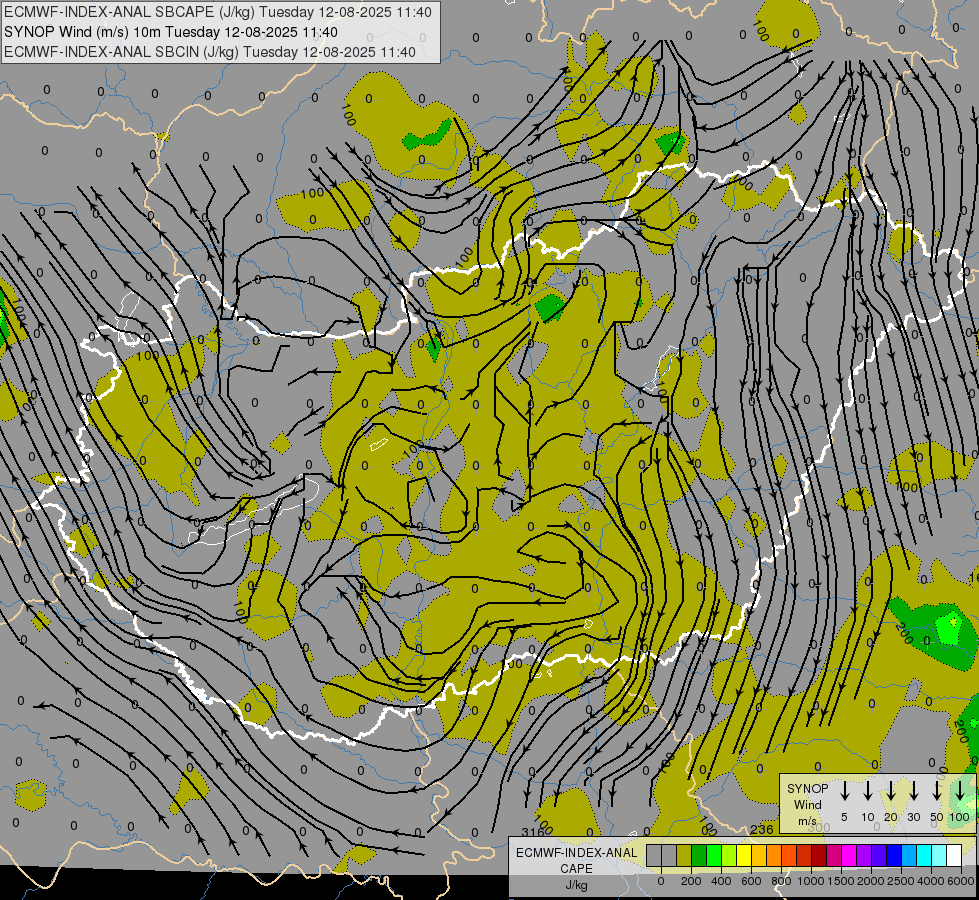Click the 20 m/s wind arrow in legend
979x900 pixels.
coord(891,791)
